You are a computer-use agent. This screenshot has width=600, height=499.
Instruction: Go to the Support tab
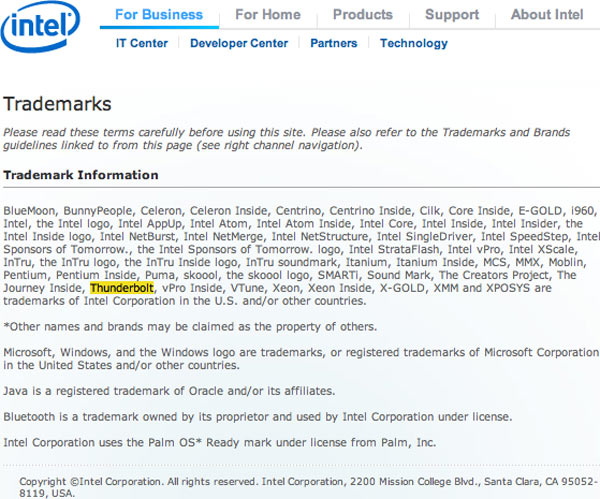pos(451,15)
